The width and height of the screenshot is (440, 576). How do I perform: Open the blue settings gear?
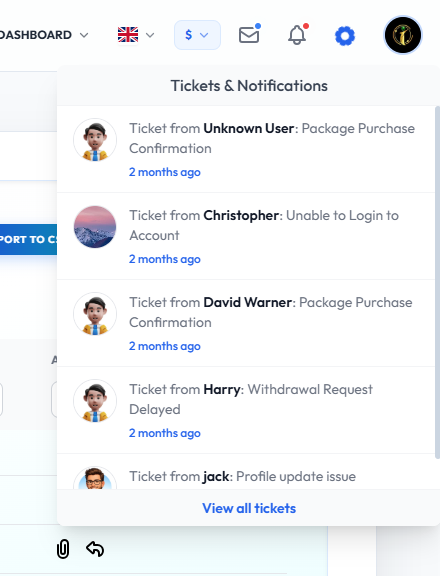point(345,36)
